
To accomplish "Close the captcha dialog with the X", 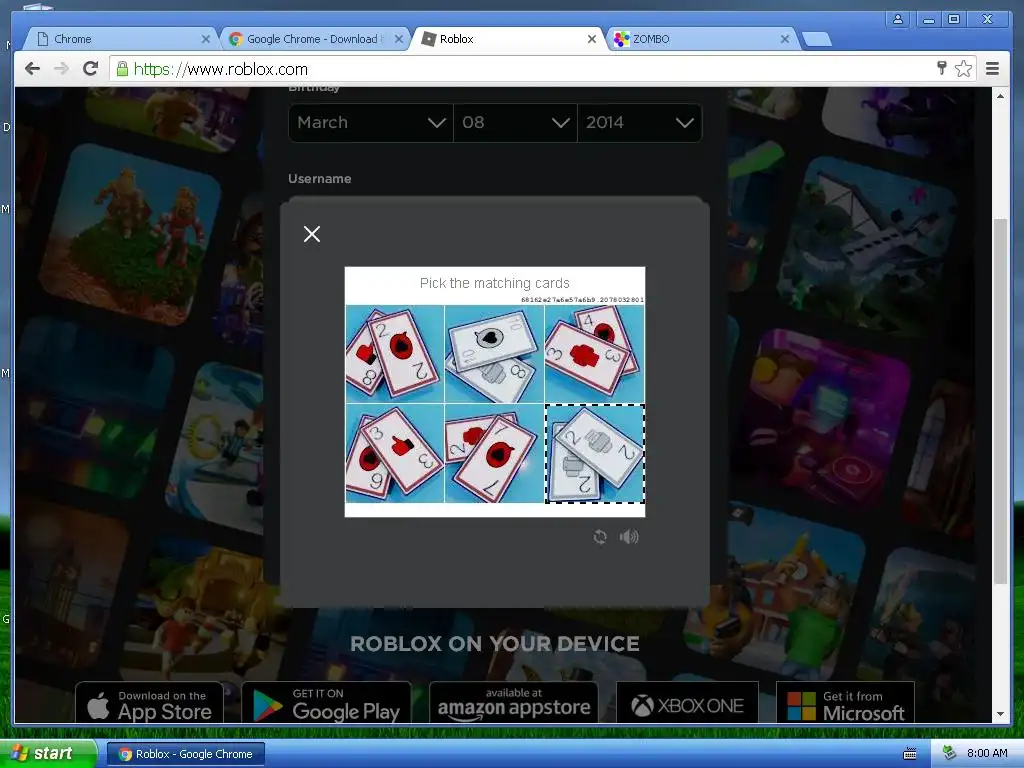I will pos(312,234).
